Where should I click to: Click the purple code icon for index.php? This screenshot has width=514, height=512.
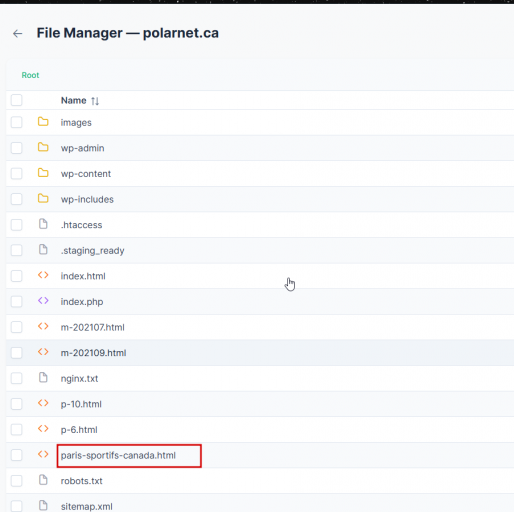click(x=43, y=301)
